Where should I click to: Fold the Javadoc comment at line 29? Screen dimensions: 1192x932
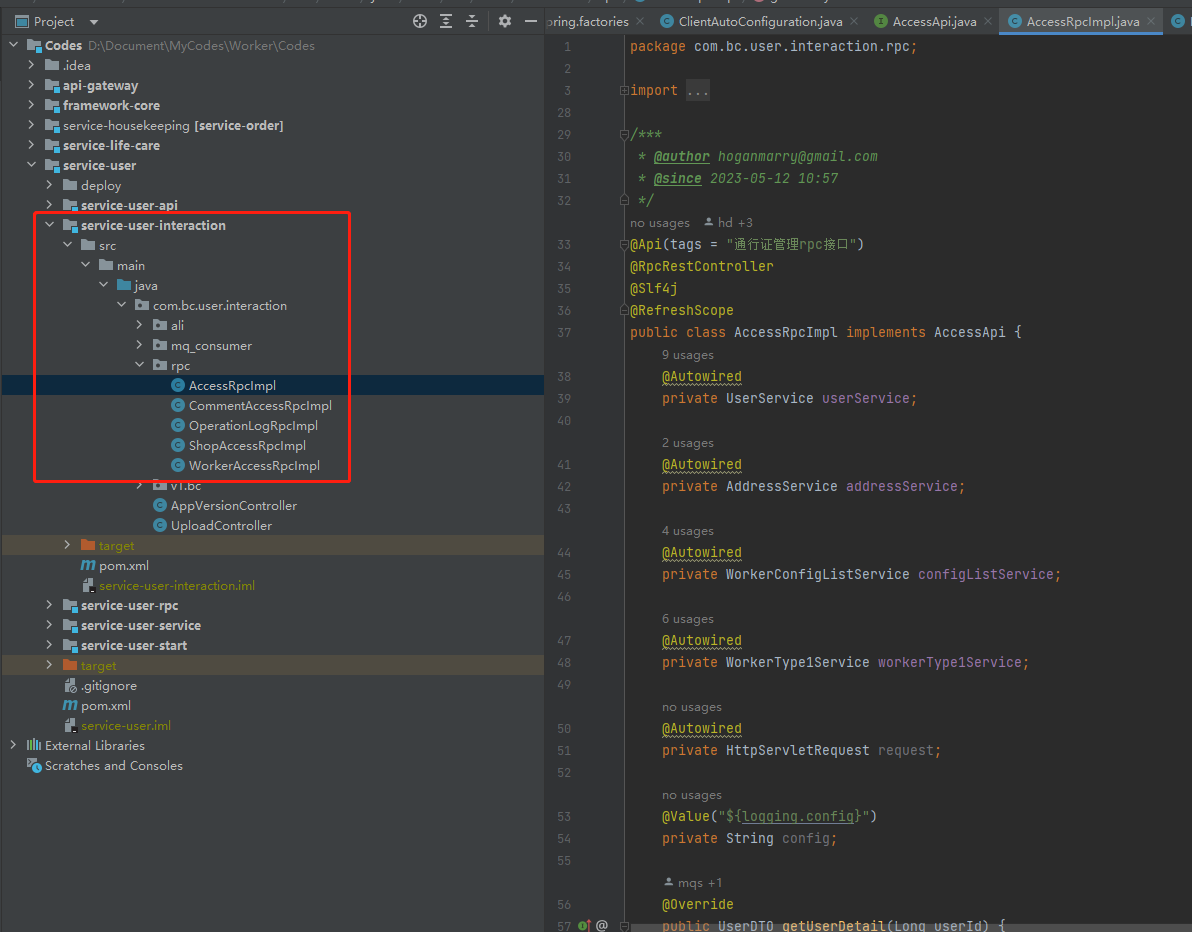tap(624, 135)
